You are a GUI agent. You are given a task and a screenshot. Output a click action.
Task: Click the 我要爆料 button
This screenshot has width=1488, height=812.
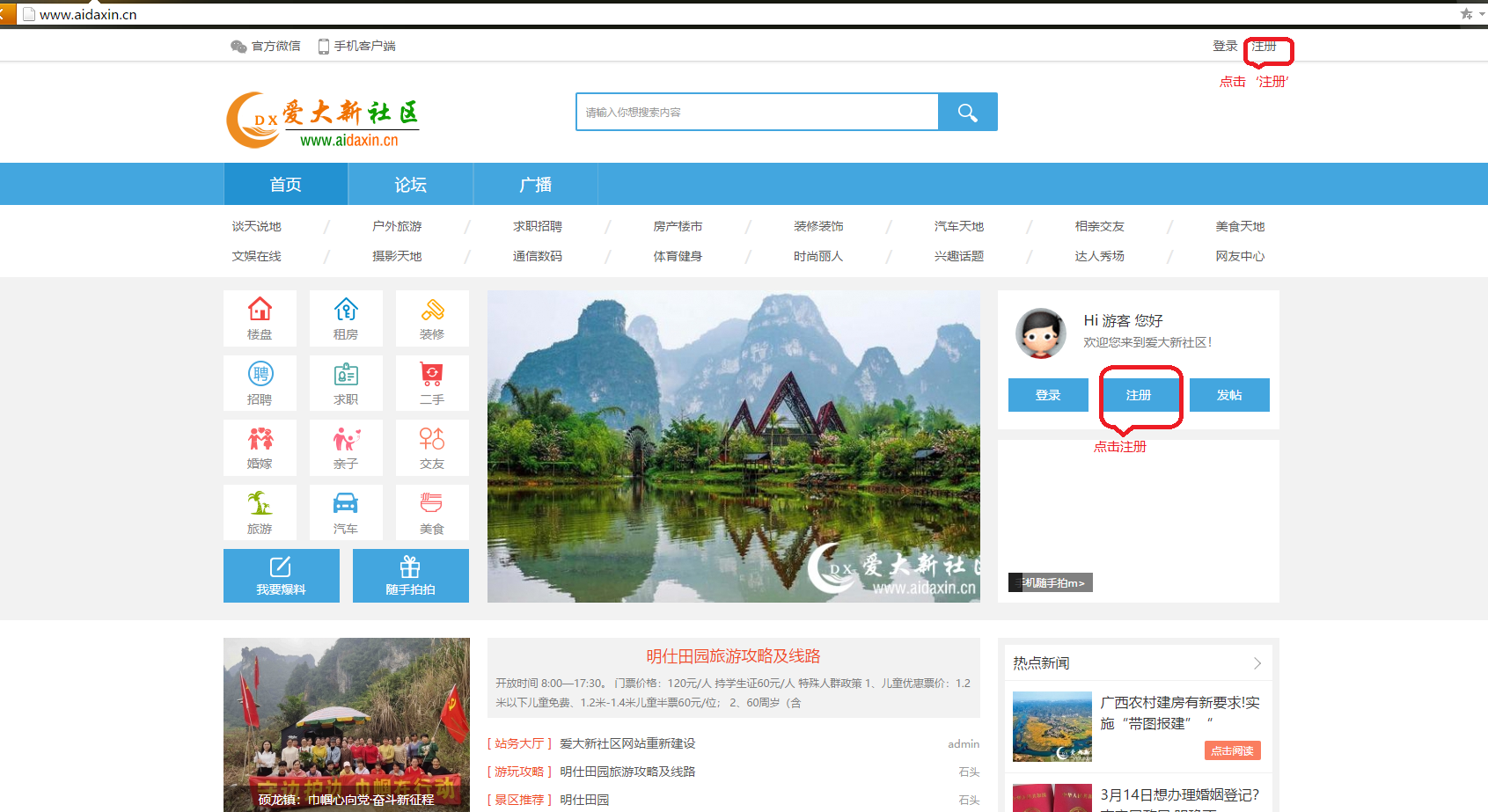pos(282,576)
